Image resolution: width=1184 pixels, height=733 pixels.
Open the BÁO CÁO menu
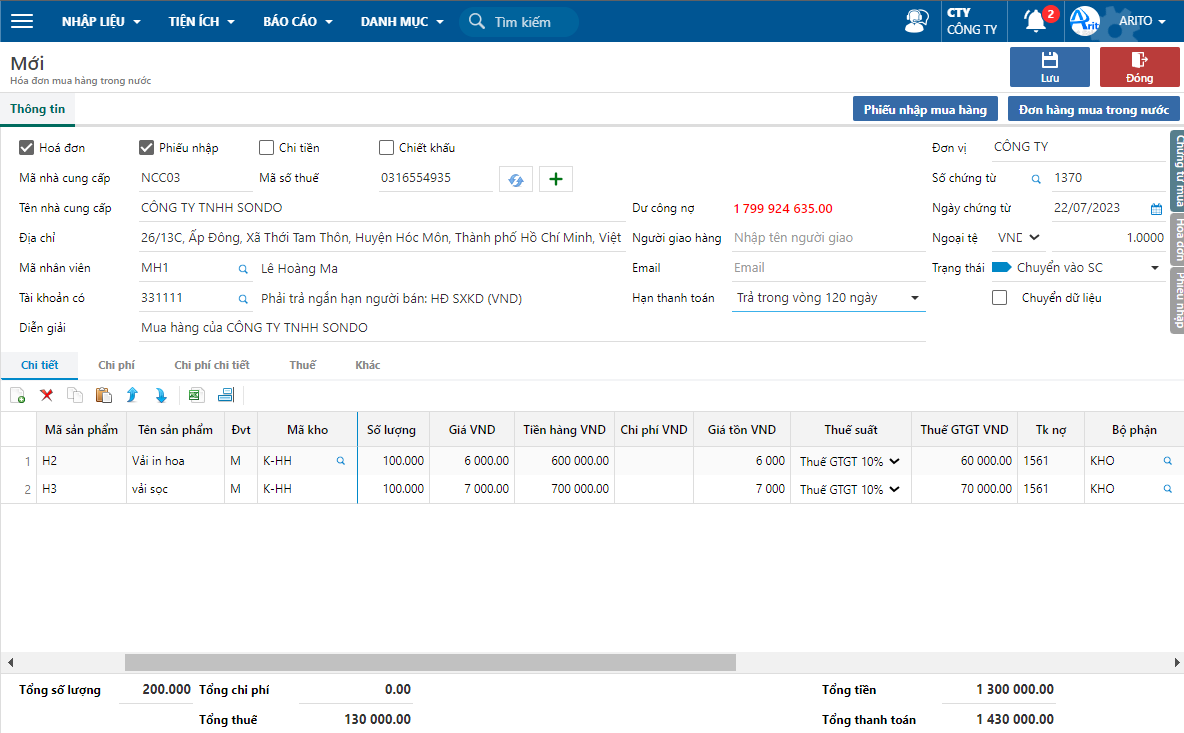(x=297, y=21)
